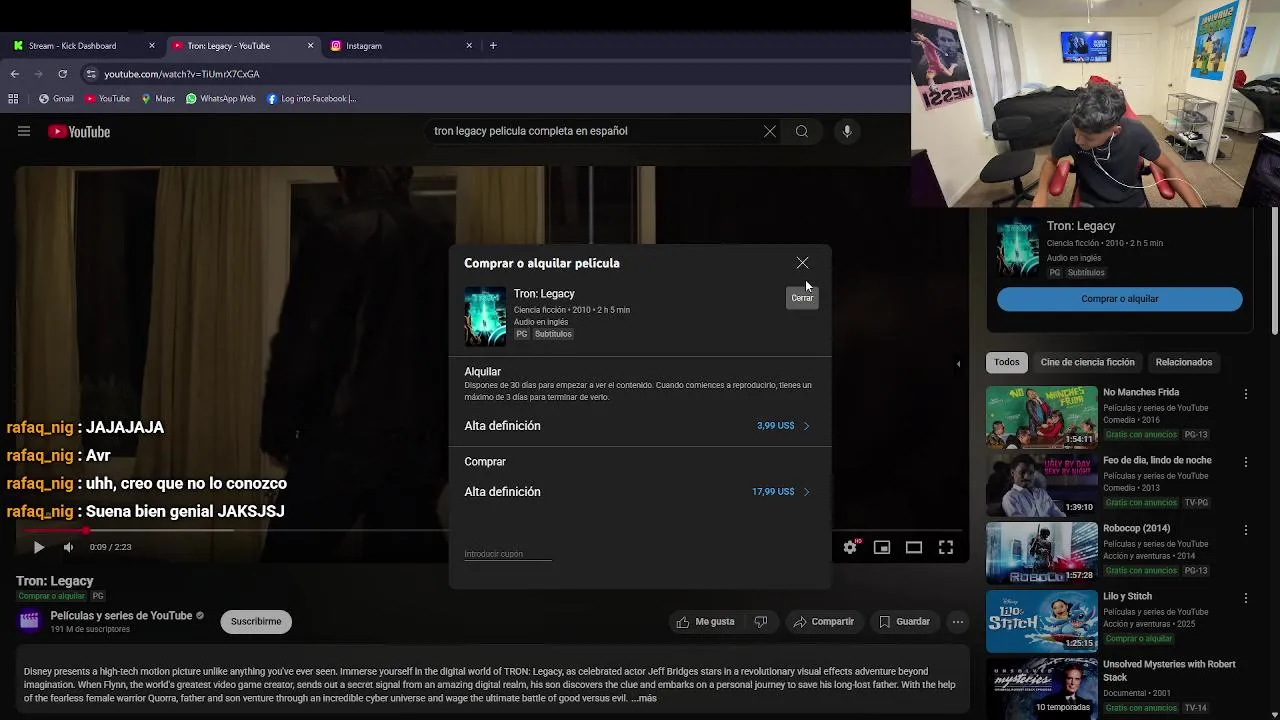Start voice search with microphone icon
The height and width of the screenshot is (720, 1280).
coord(847,131)
